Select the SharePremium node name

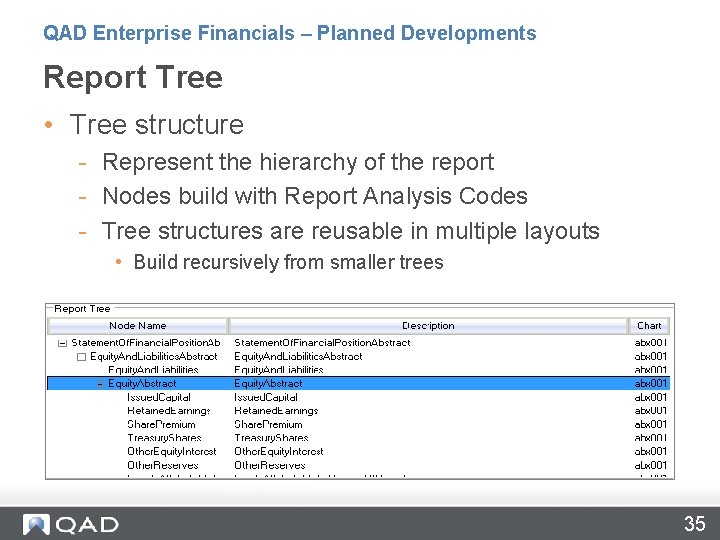(161, 424)
